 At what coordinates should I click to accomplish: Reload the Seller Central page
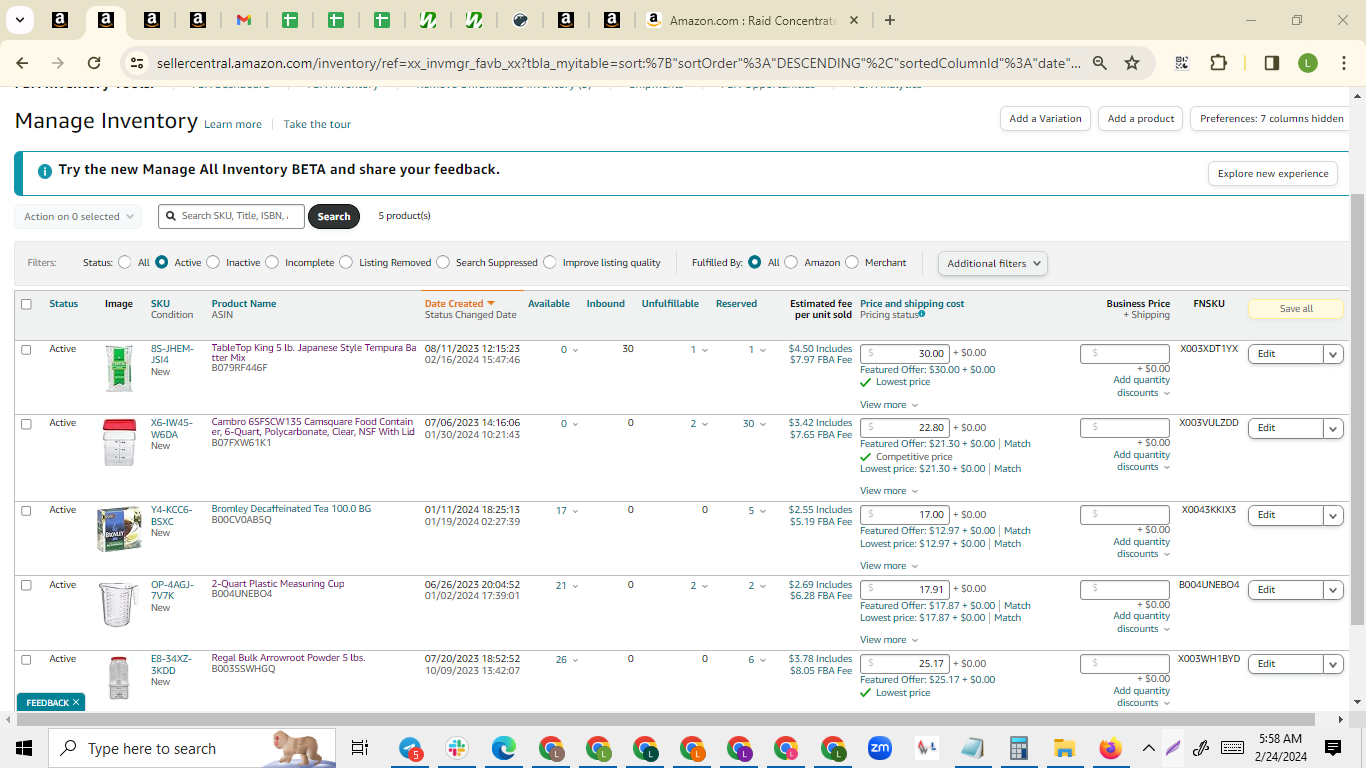pyautogui.click(x=94, y=63)
